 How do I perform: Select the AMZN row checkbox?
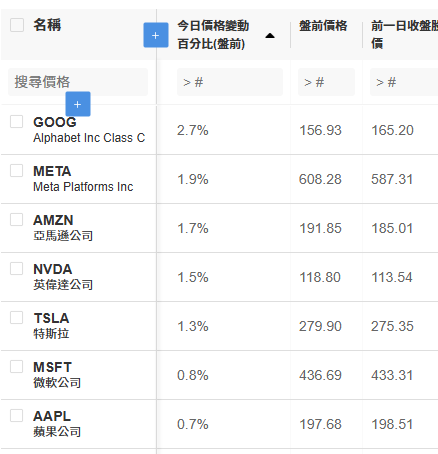(x=17, y=219)
